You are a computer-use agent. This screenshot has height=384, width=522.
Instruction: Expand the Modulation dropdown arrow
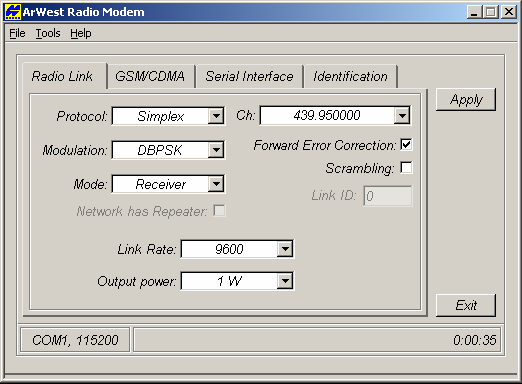216,150
